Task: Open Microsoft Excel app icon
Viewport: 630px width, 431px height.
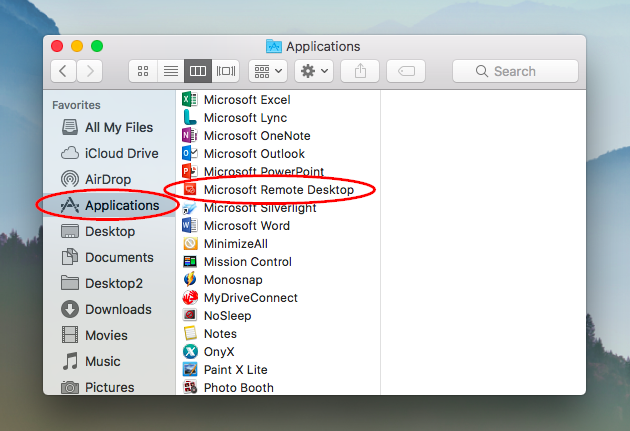Action: pyautogui.click(x=190, y=99)
